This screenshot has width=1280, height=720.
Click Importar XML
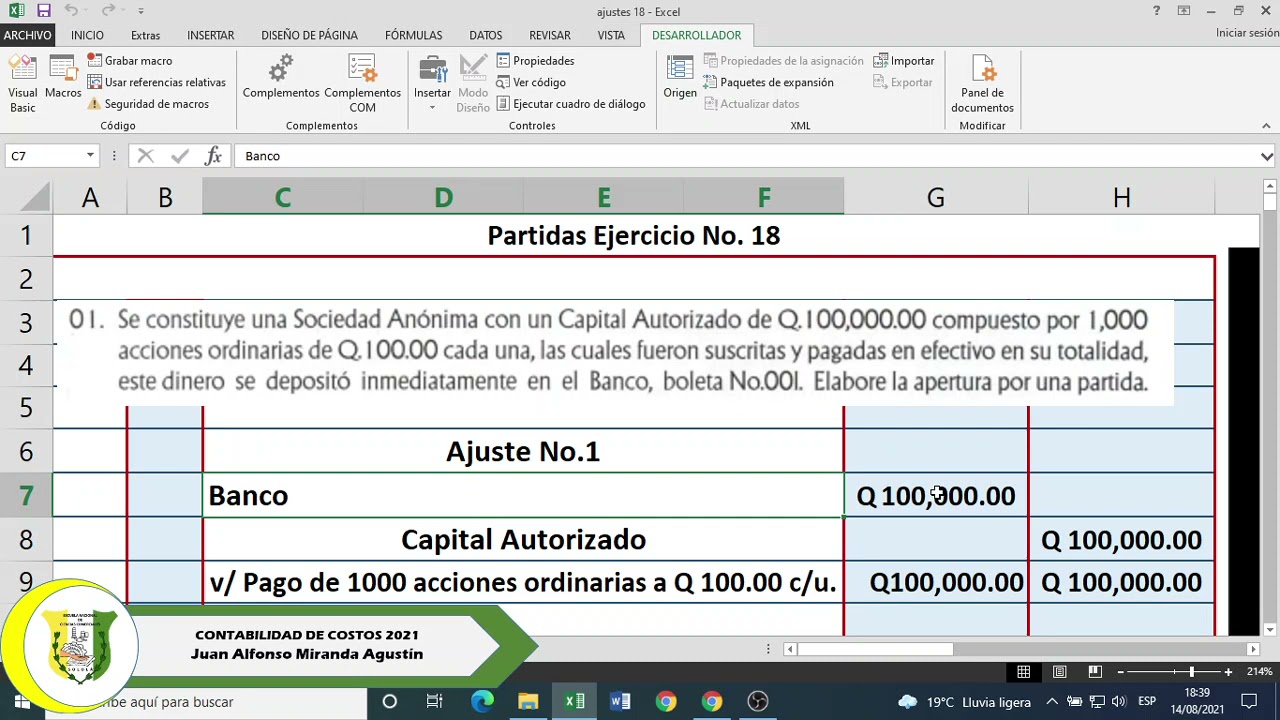904,61
